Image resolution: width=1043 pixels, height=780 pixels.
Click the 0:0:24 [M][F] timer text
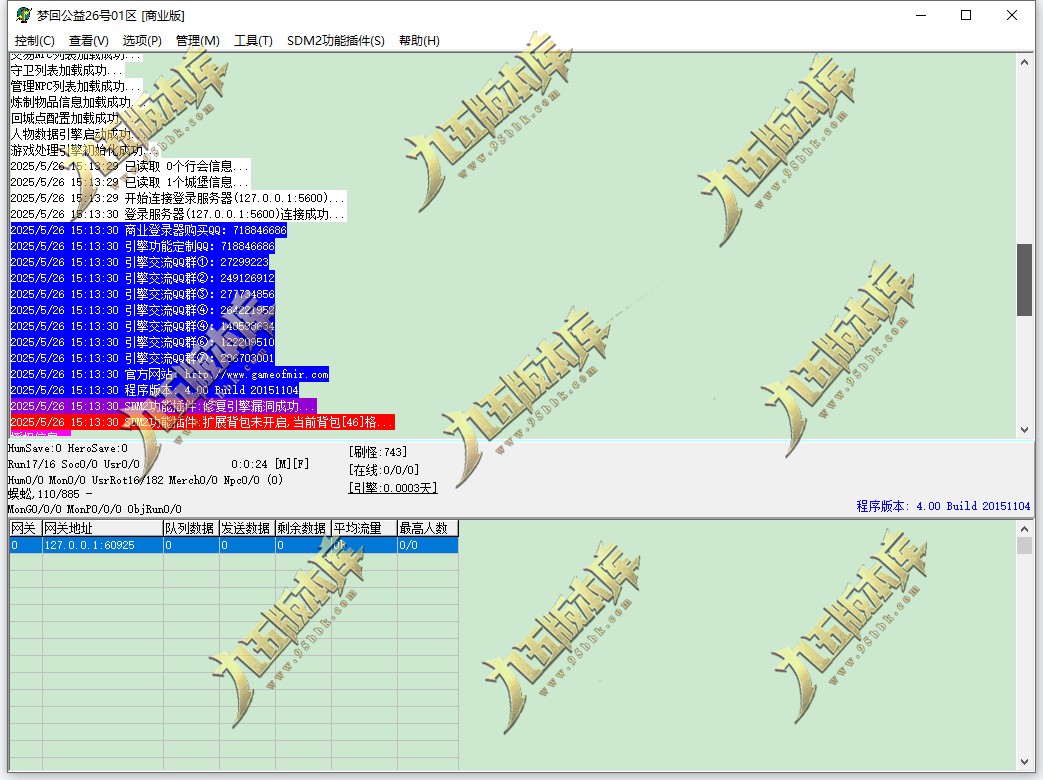click(270, 464)
